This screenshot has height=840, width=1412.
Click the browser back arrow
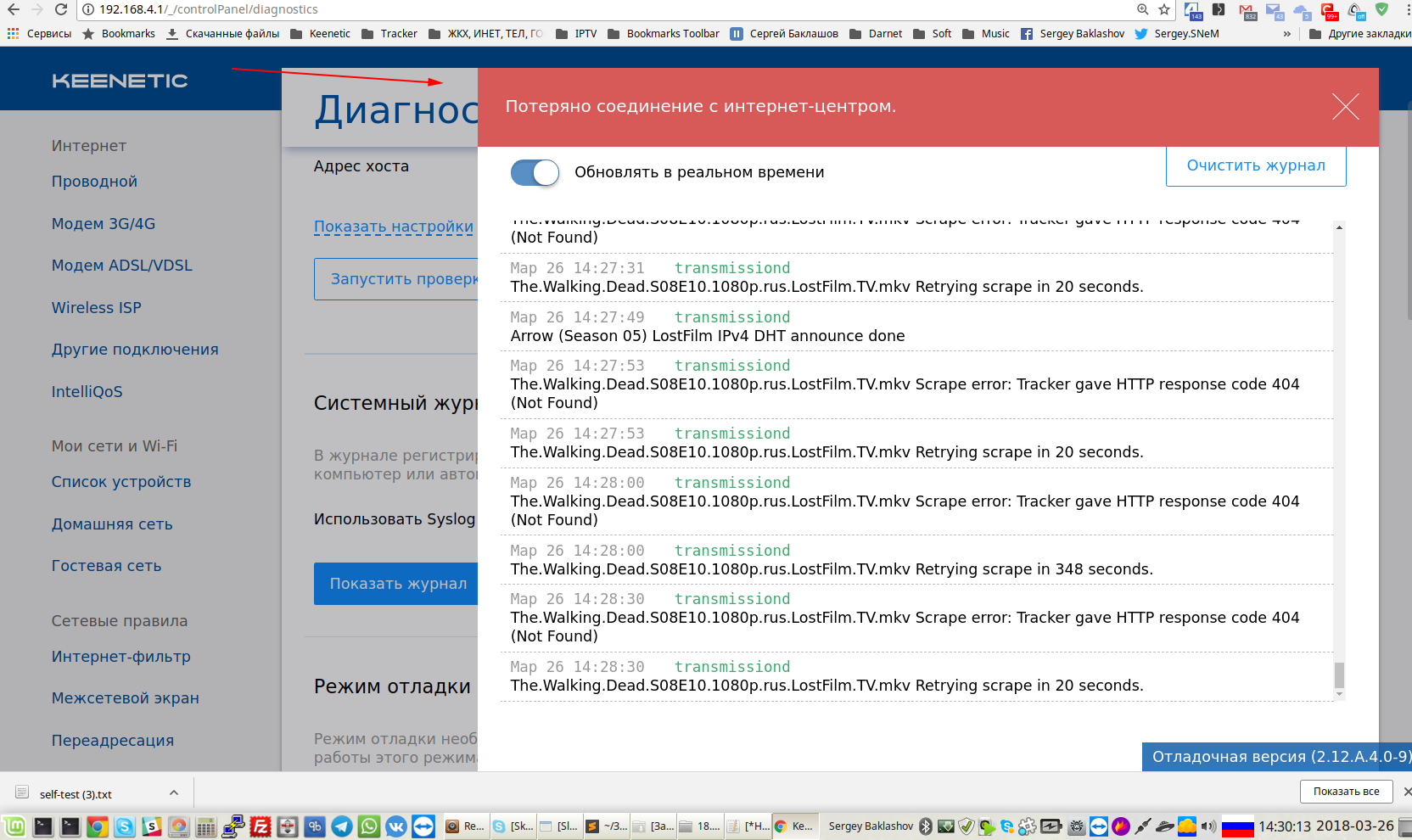pyautogui.click(x=14, y=9)
